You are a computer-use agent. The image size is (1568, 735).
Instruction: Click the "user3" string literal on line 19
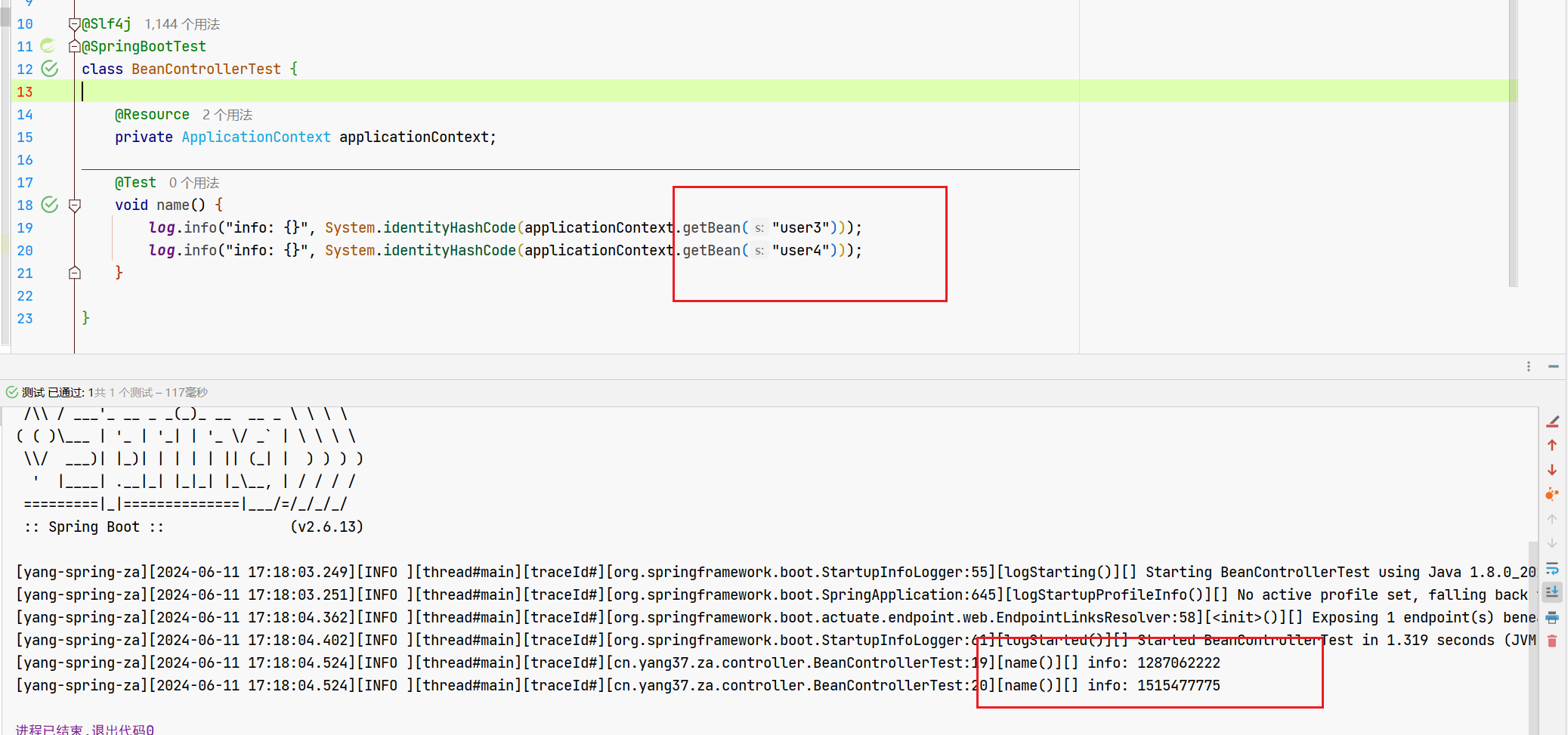coord(800,227)
